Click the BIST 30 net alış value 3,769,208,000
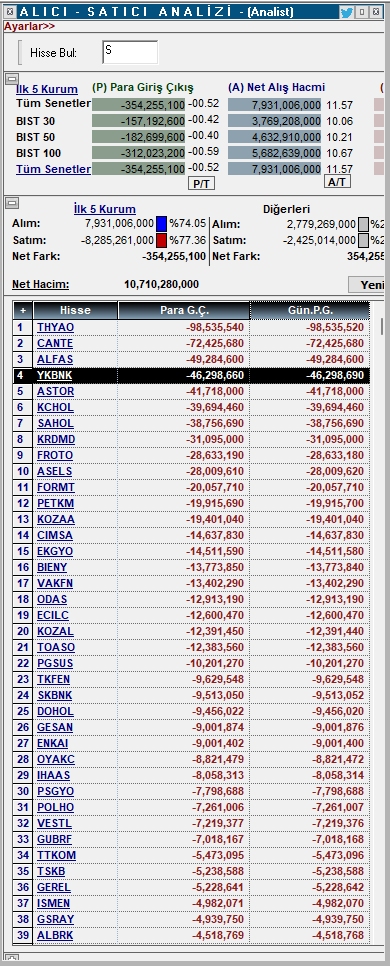The image size is (390, 966). tap(275, 121)
